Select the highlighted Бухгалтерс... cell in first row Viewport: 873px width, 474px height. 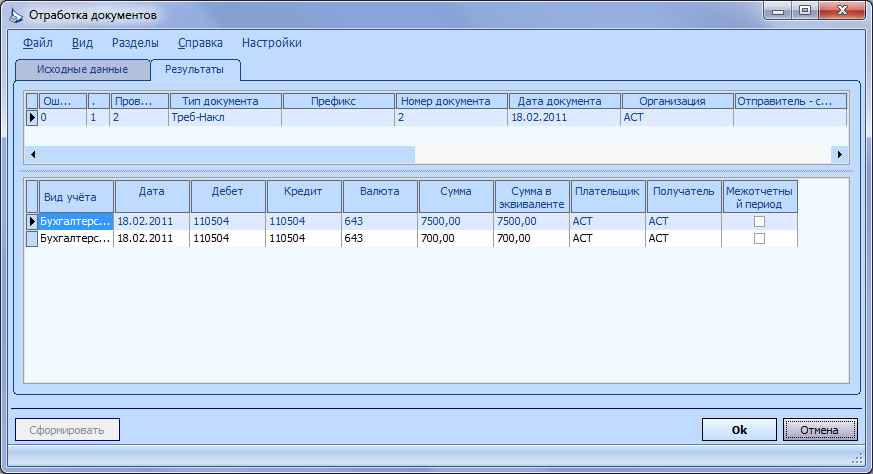[x=76, y=221]
